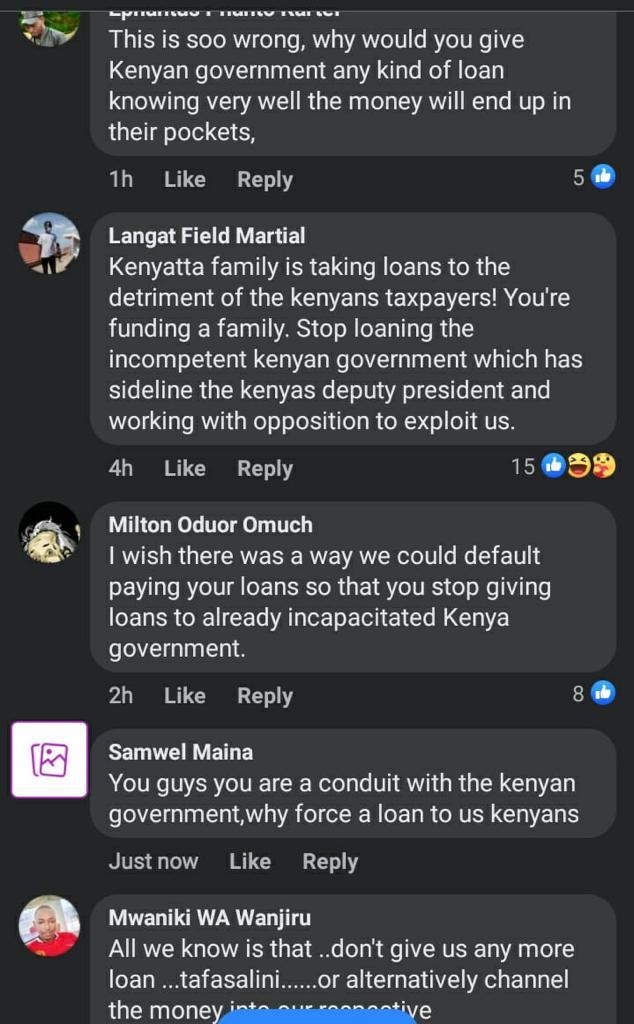Reply to Samwel Maina's comment
The width and height of the screenshot is (634, 1024).
click(x=330, y=861)
